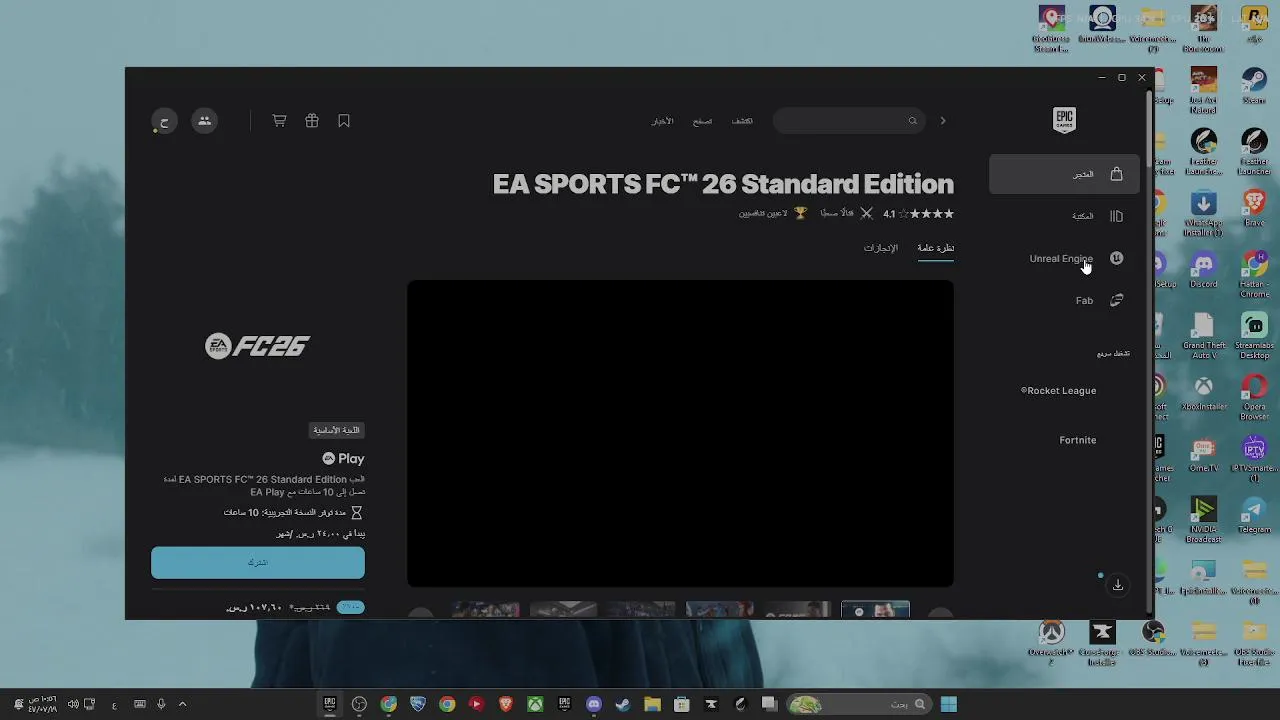Viewport: 1280px width, 720px height.
Task: Open the Browse tab in top navigation
Action: click(703, 121)
